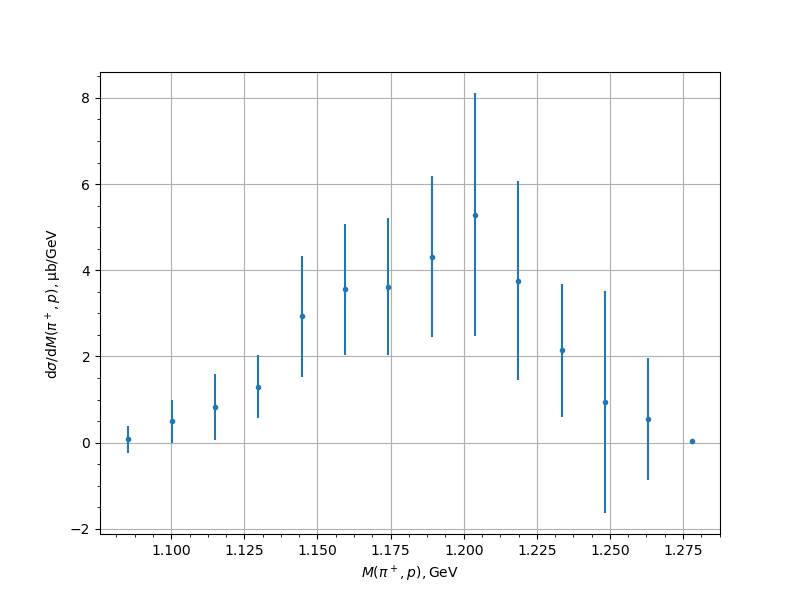This screenshot has width=800, height=600.
Task: Click the y-axis tick label −2
Action: click(x=82, y=529)
